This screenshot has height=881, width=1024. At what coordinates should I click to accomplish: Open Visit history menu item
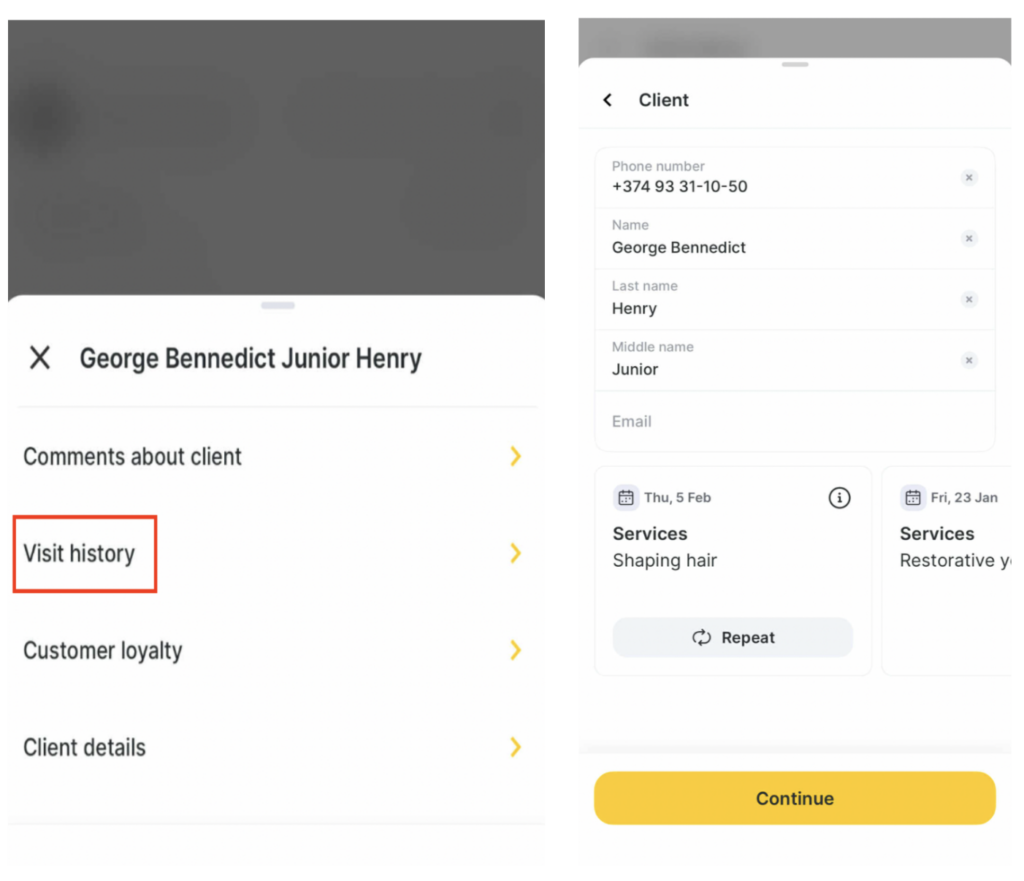[80, 554]
